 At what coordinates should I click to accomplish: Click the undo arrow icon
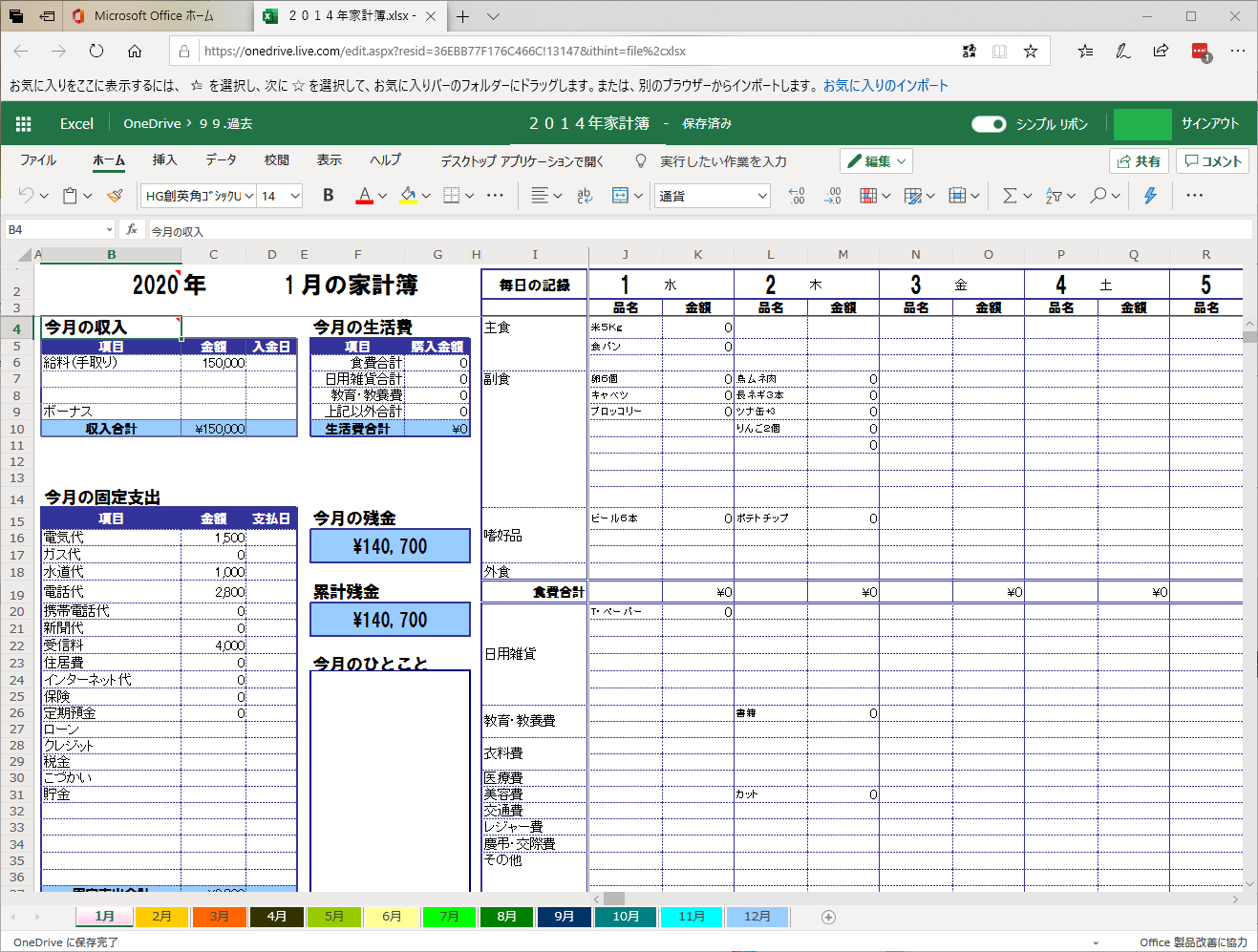(x=26, y=195)
